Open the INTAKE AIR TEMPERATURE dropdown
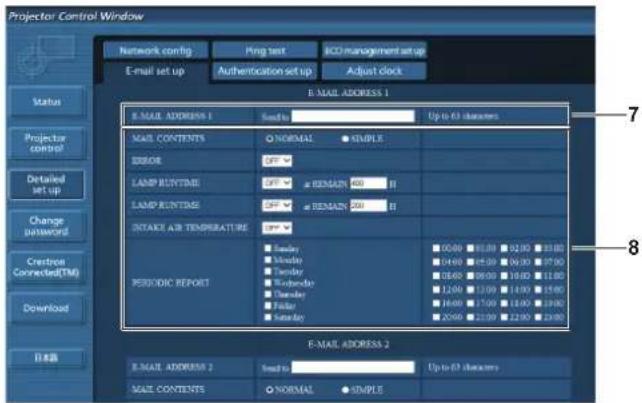642x403 pixels. click(x=277, y=228)
